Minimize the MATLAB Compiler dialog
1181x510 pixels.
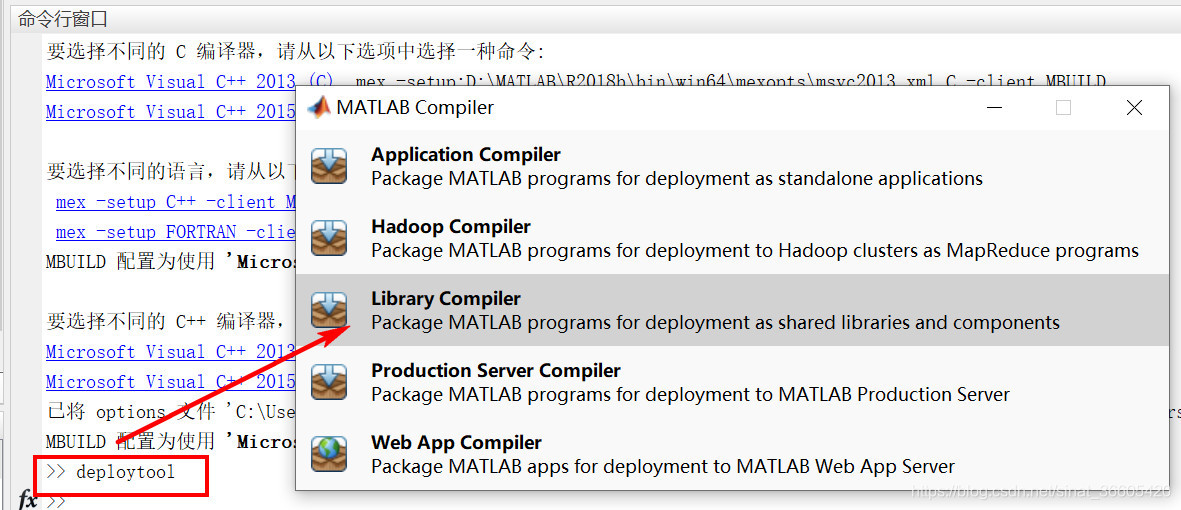pos(994,108)
